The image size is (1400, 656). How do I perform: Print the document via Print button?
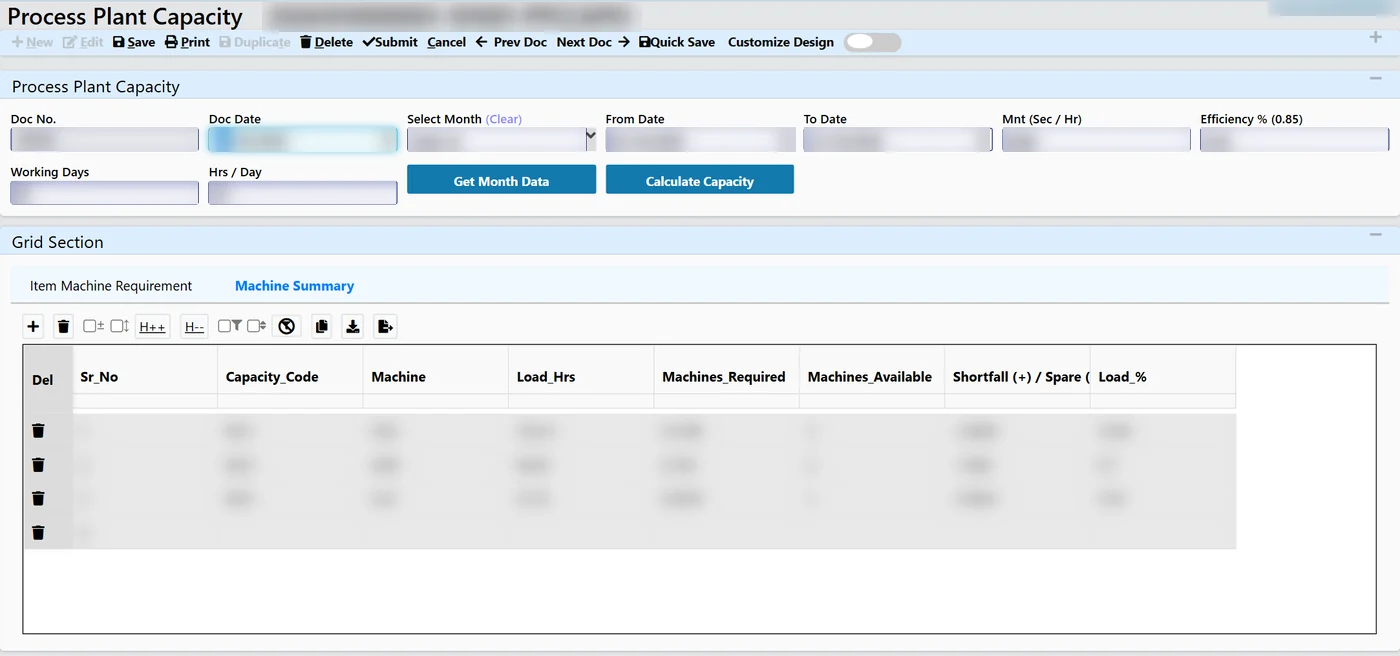[187, 42]
